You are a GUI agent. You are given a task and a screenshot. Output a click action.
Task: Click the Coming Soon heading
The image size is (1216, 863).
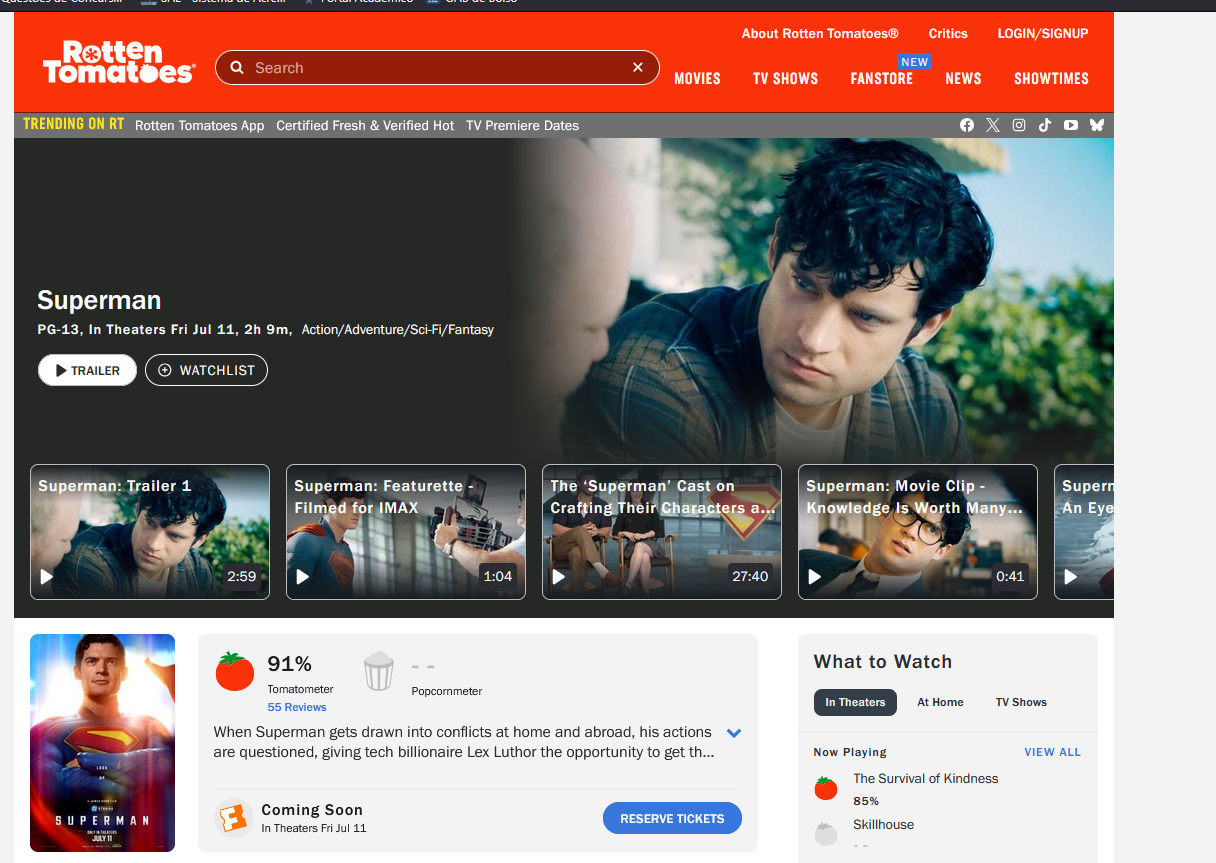312,810
